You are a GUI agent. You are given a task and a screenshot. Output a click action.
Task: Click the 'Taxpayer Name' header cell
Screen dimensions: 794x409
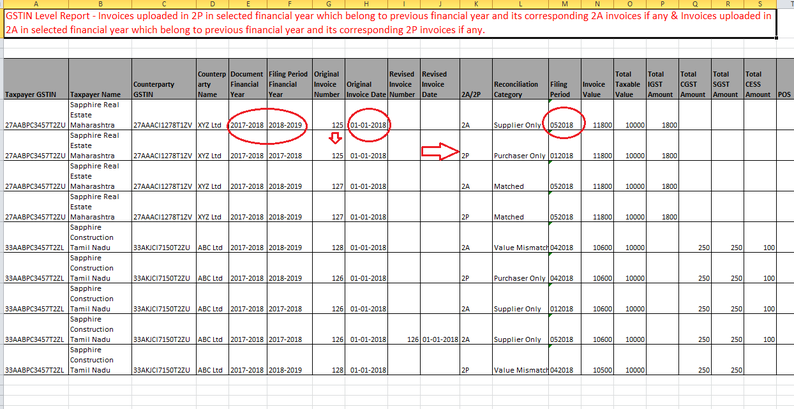[x=100, y=78]
